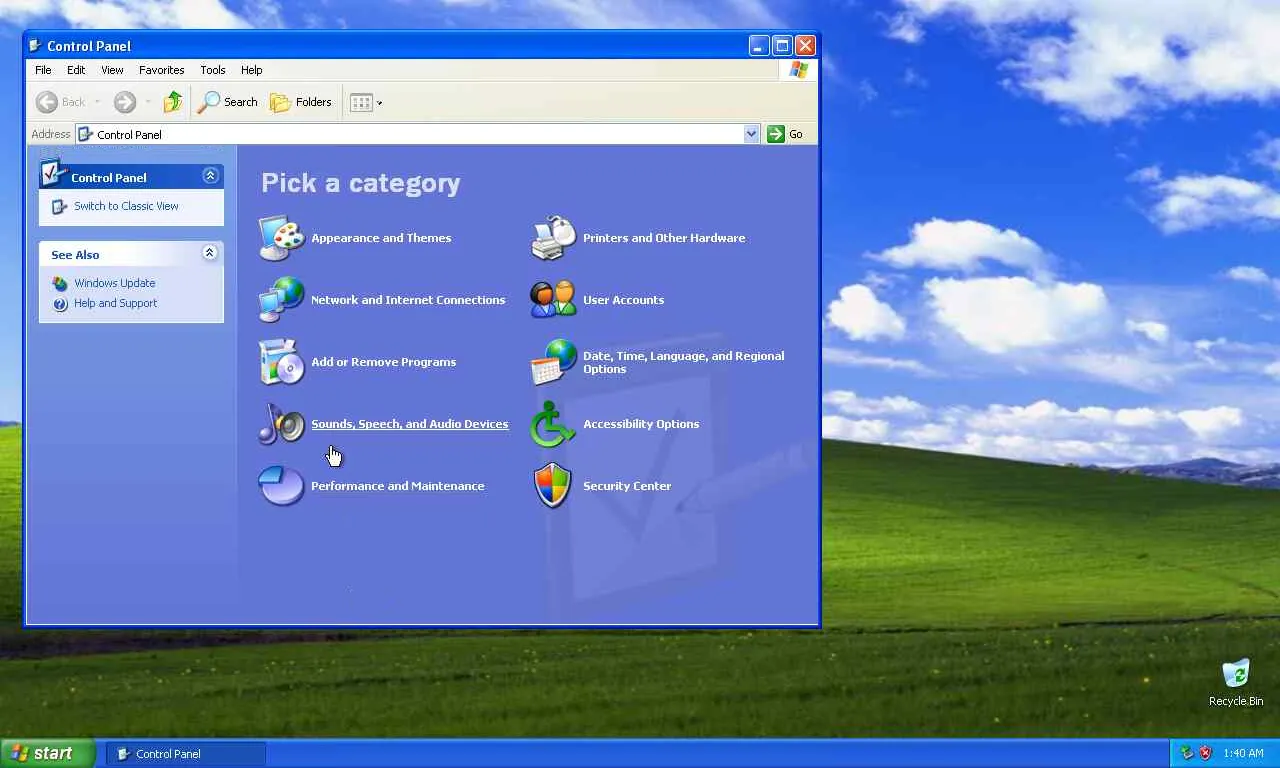Click inside the Address bar field
This screenshot has height=768, width=1280.
pyautogui.click(x=418, y=134)
